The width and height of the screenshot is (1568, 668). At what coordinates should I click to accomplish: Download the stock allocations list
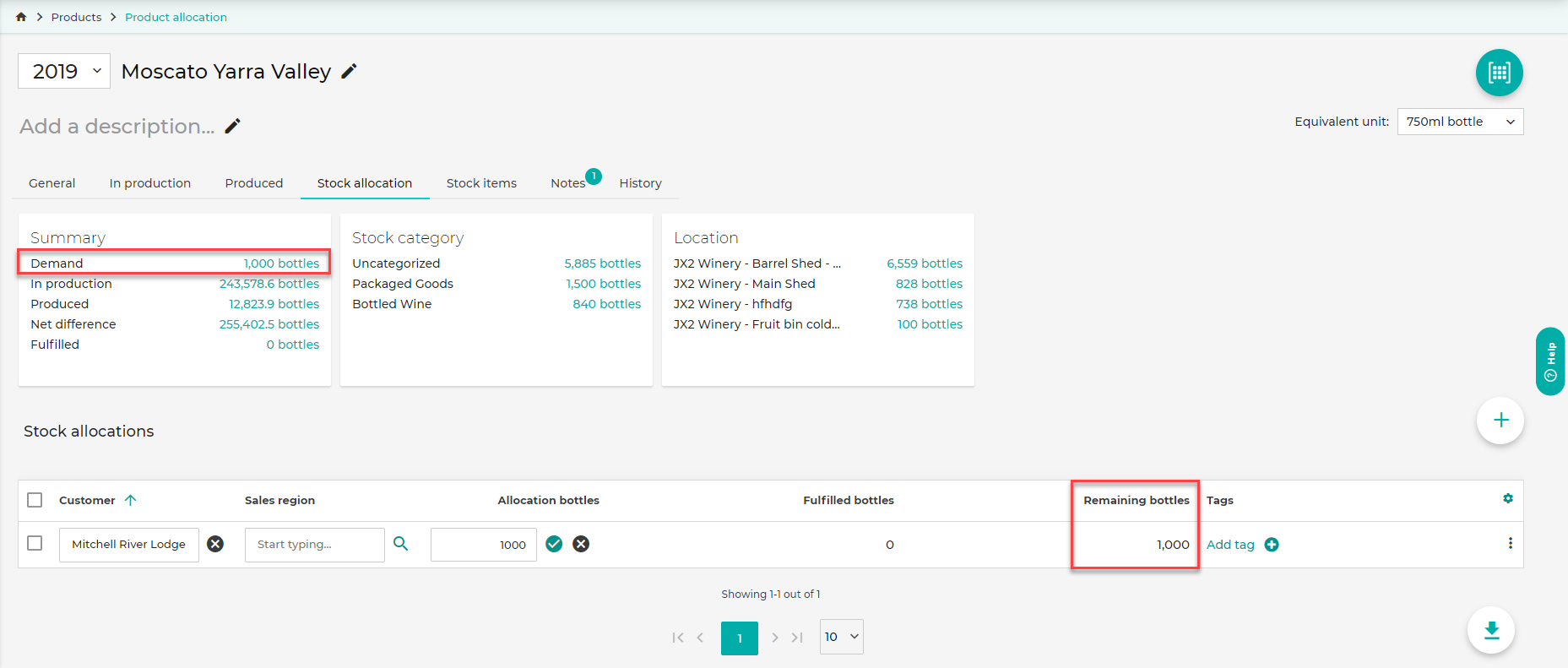point(1491,630)
